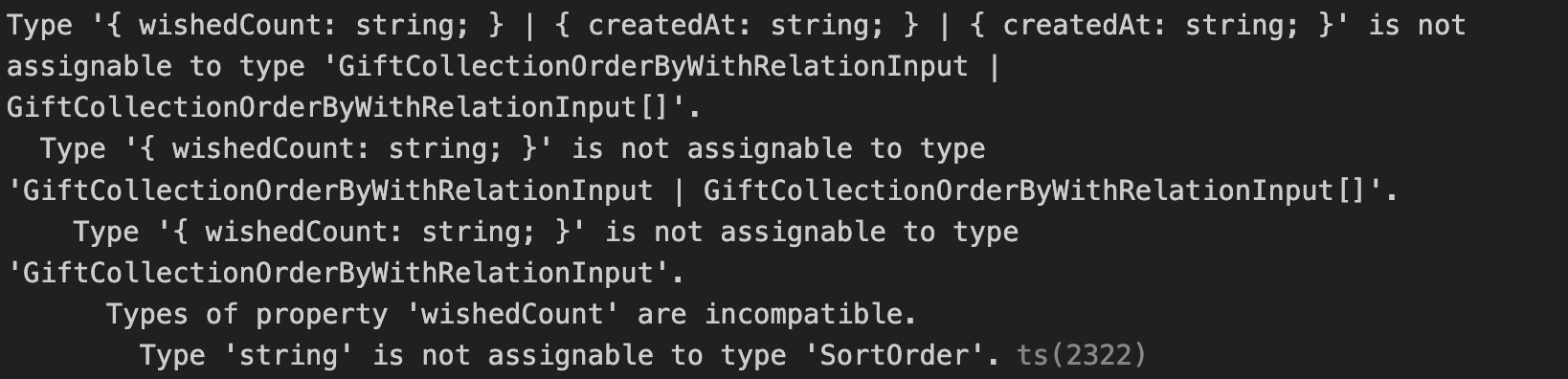Click the ts(2322) error code

tap(1081, 356)
